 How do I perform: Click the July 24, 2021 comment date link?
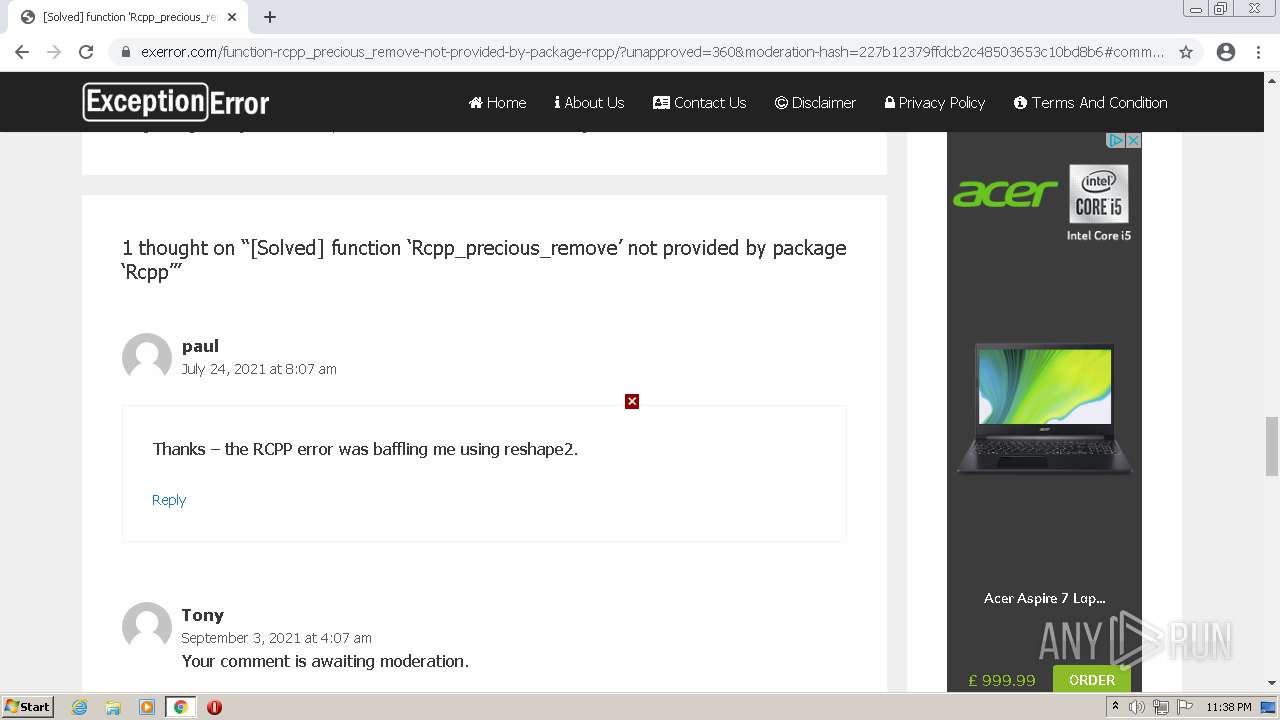[x=259, y=369]
